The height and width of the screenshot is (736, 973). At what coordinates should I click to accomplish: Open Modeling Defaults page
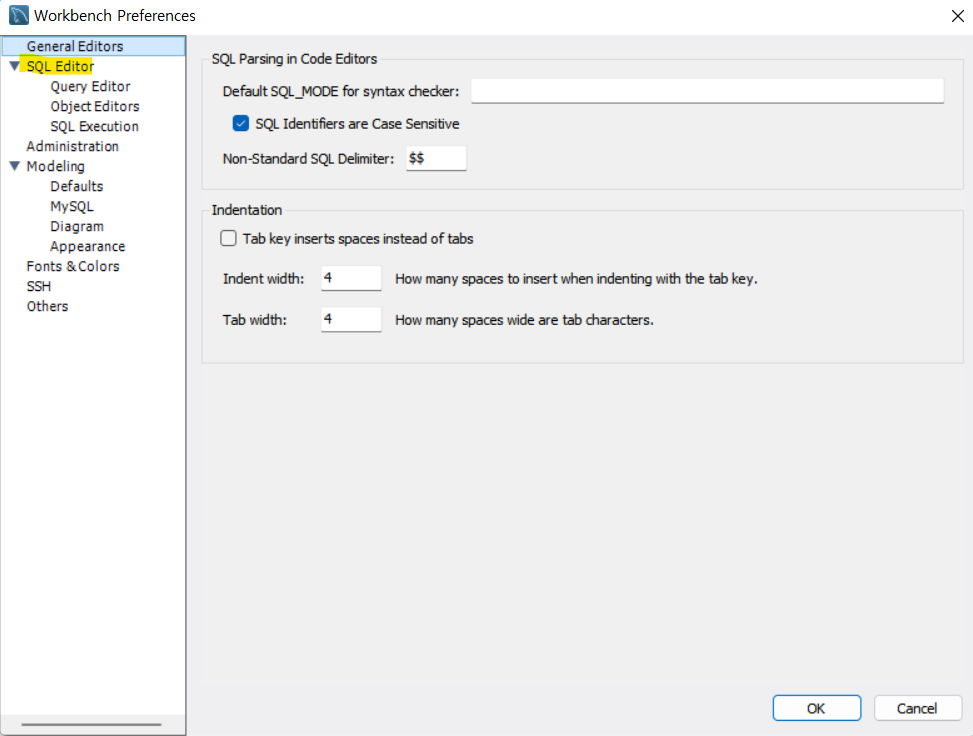pyautogui.click(x=77, y=186)
